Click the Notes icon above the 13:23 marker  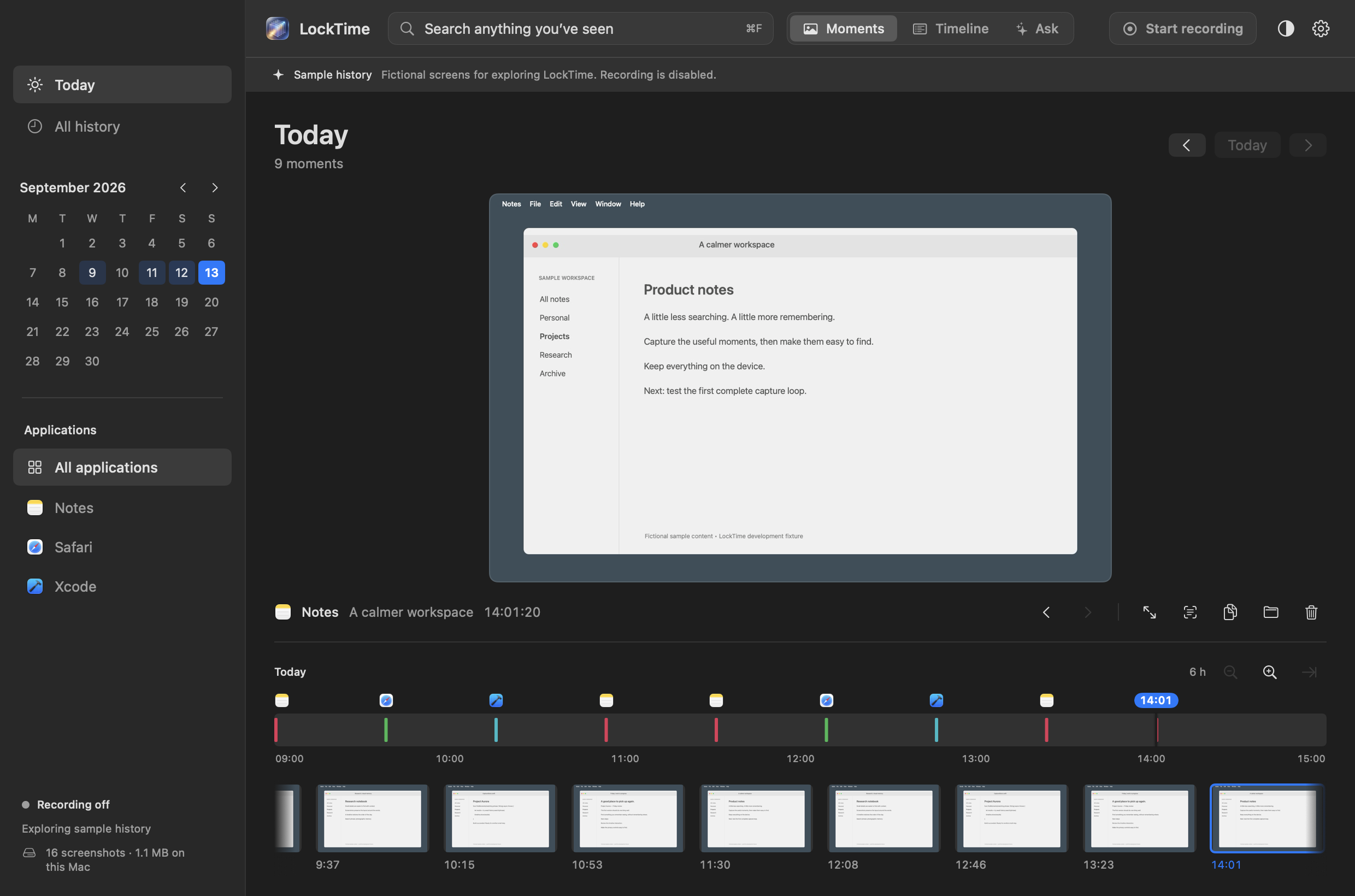[x=1046, y=700]
